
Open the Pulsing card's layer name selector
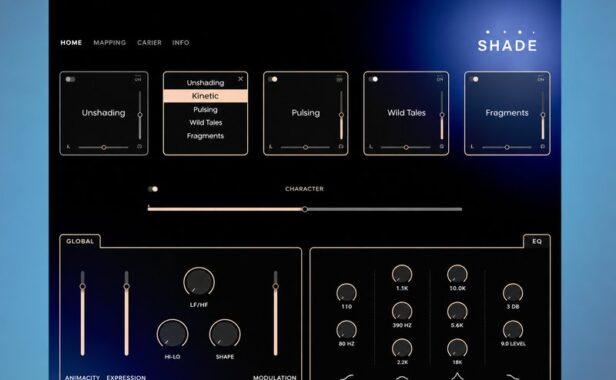tap(306, 113)
